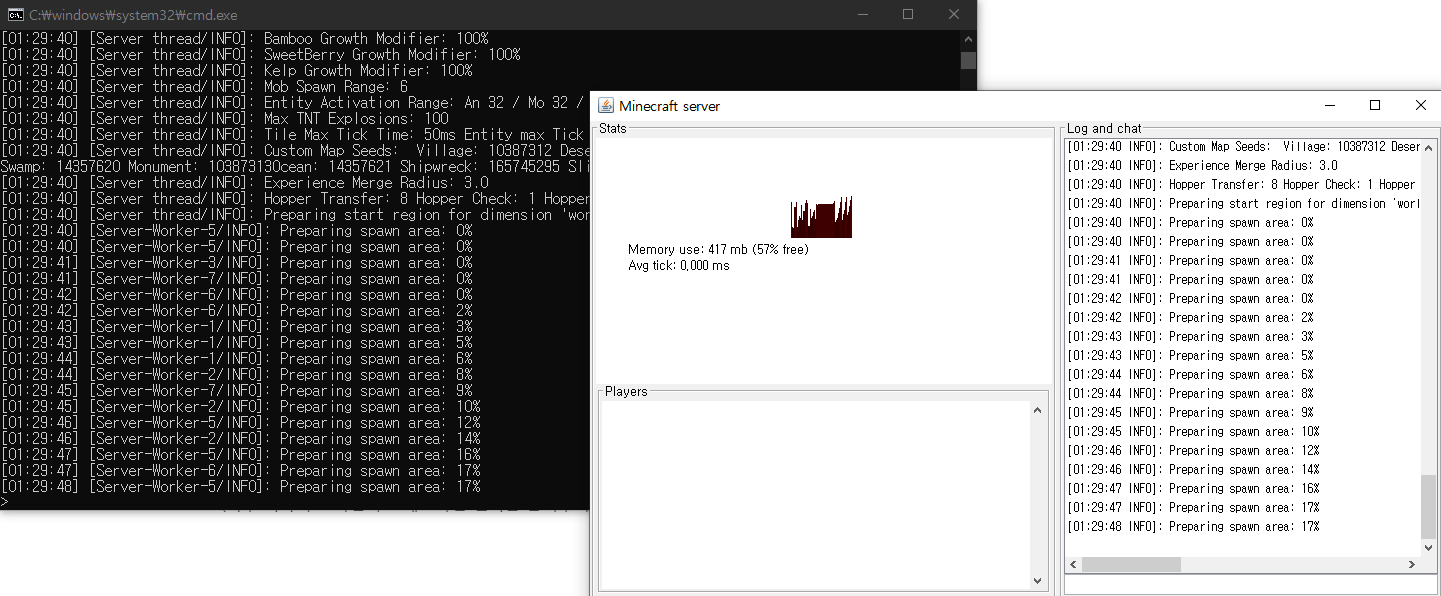This screenshot has height=596, width=1441.
Task: Click 'Bamboo Growth Modifier: 100%' line in cmd
Action: [x=244, y=39]
